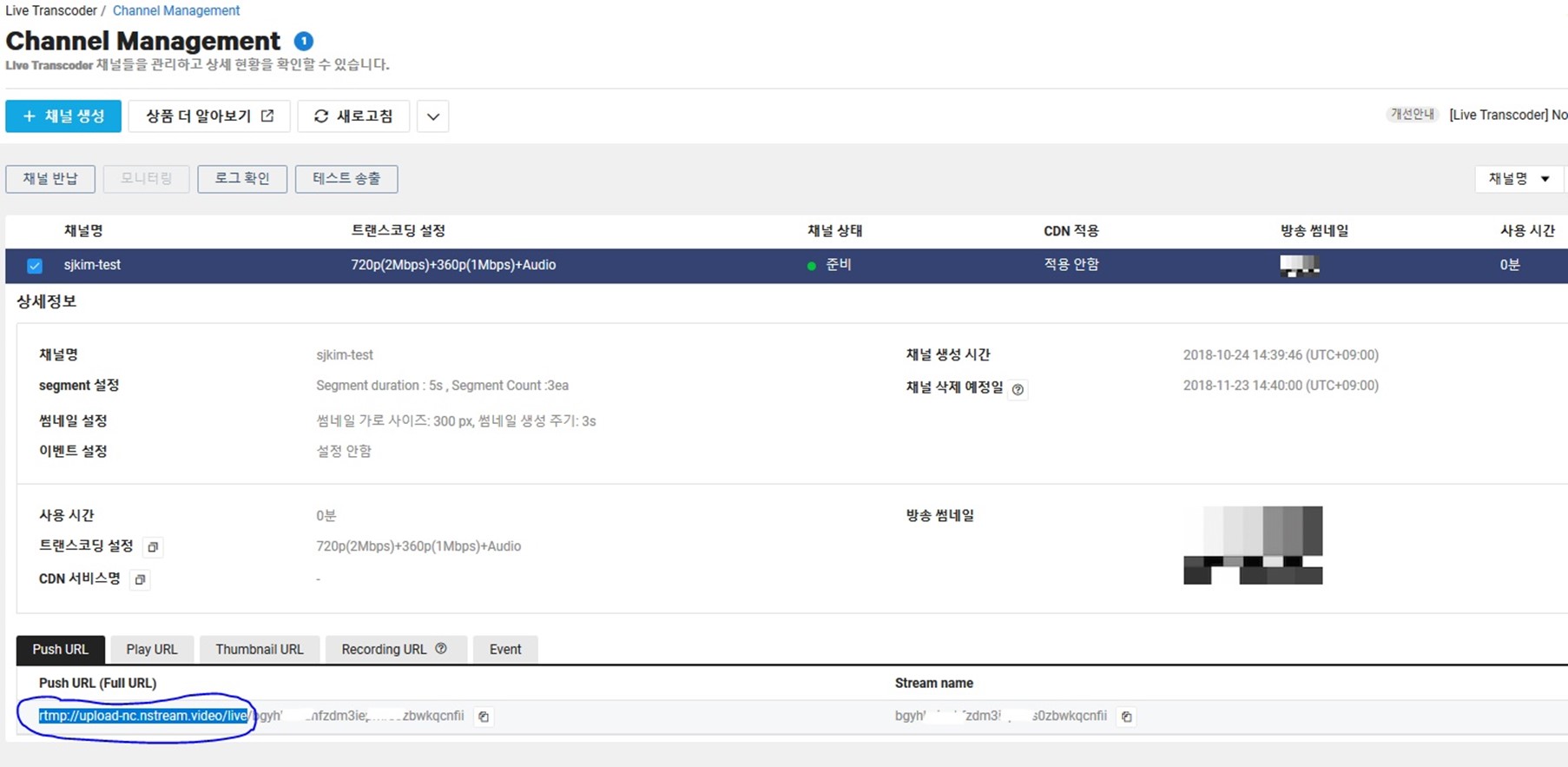Click icon next to CDN 서비스명 label
This screenshot has height=767, width=1568.
[140, 579]
